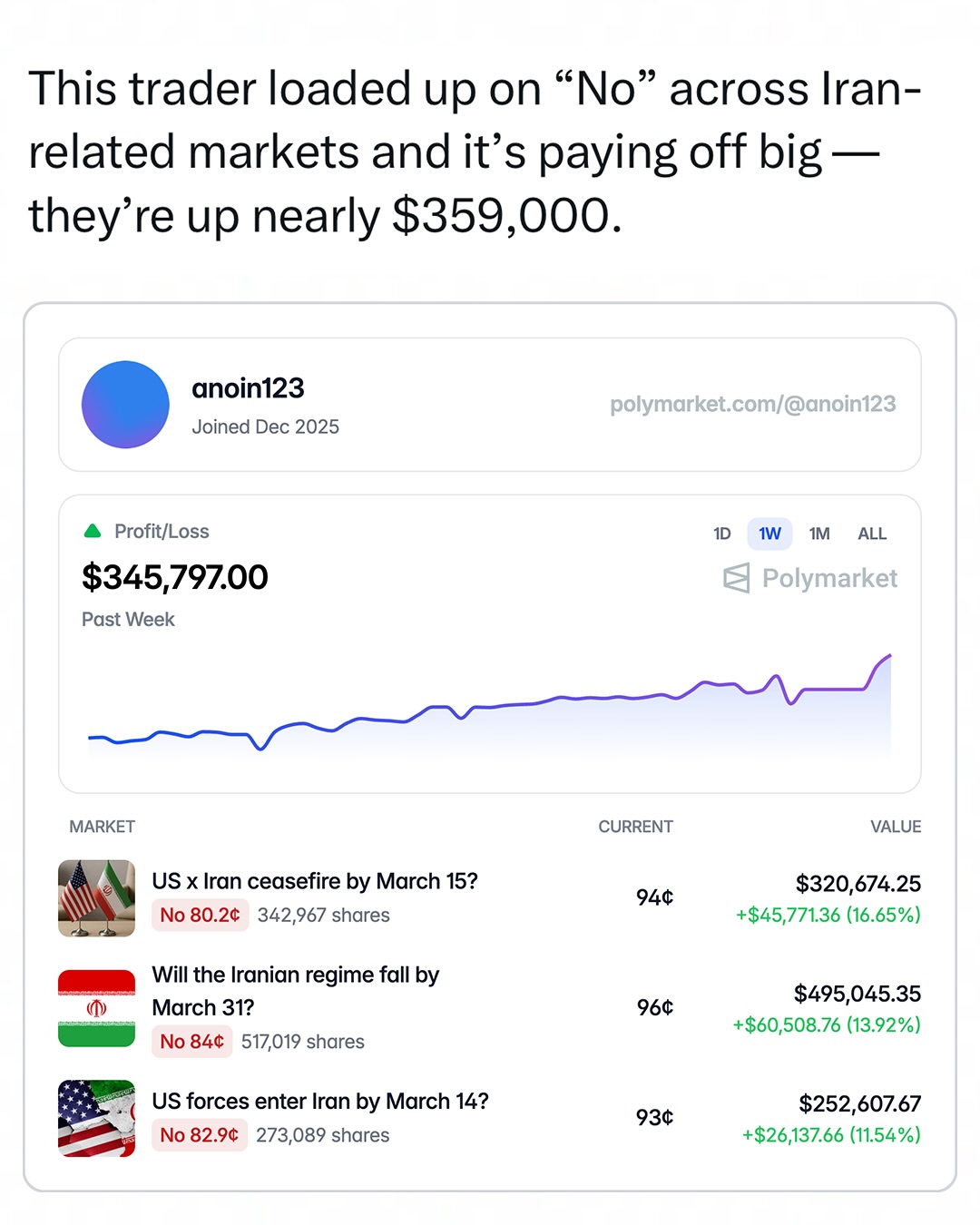Viewport: 980px width, 1225px height.
Task: Click the No 82.9¢ position badge
Action: [x=199, y=1135]
